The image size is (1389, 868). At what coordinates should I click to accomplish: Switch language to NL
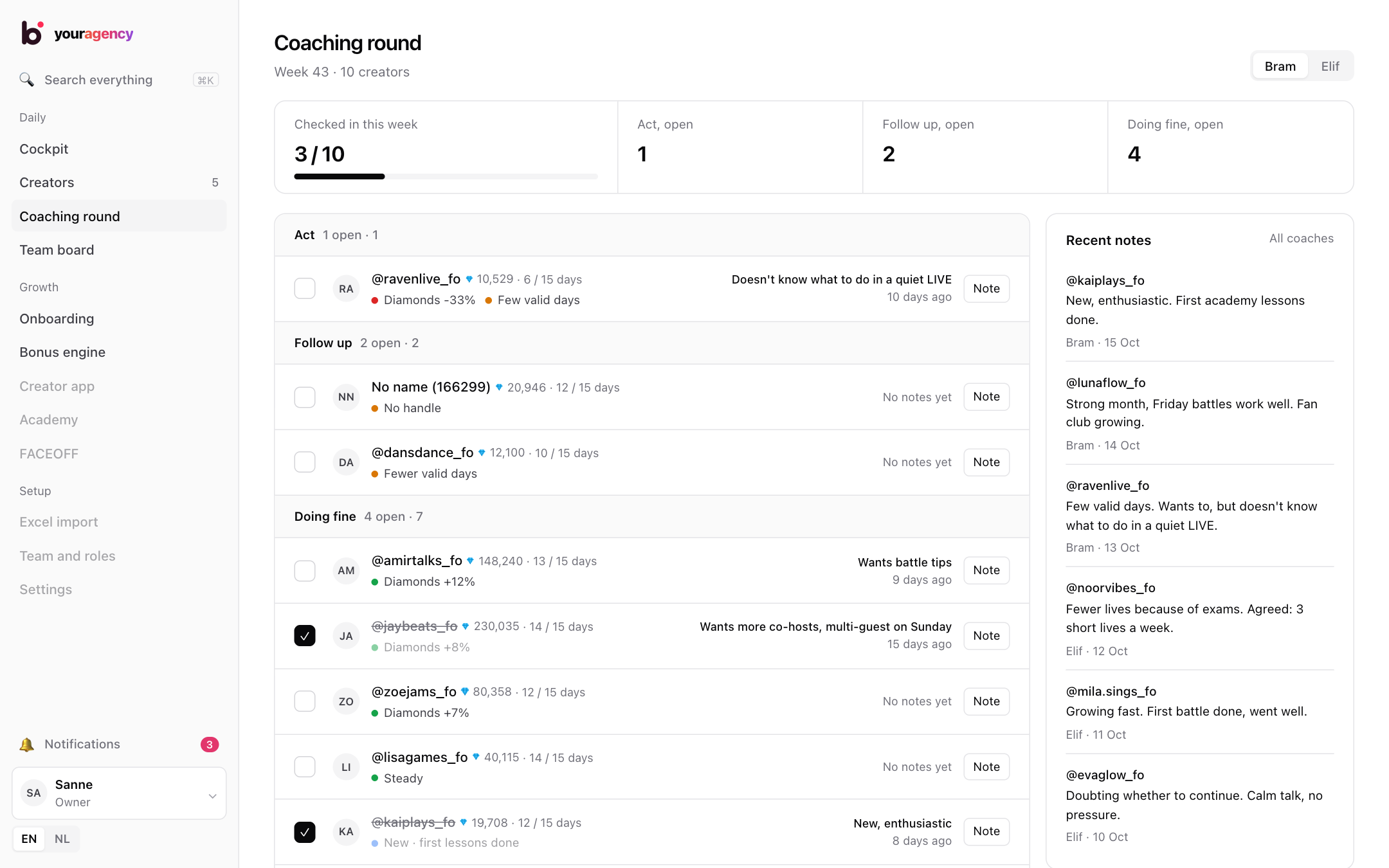(x=62, y=838)
